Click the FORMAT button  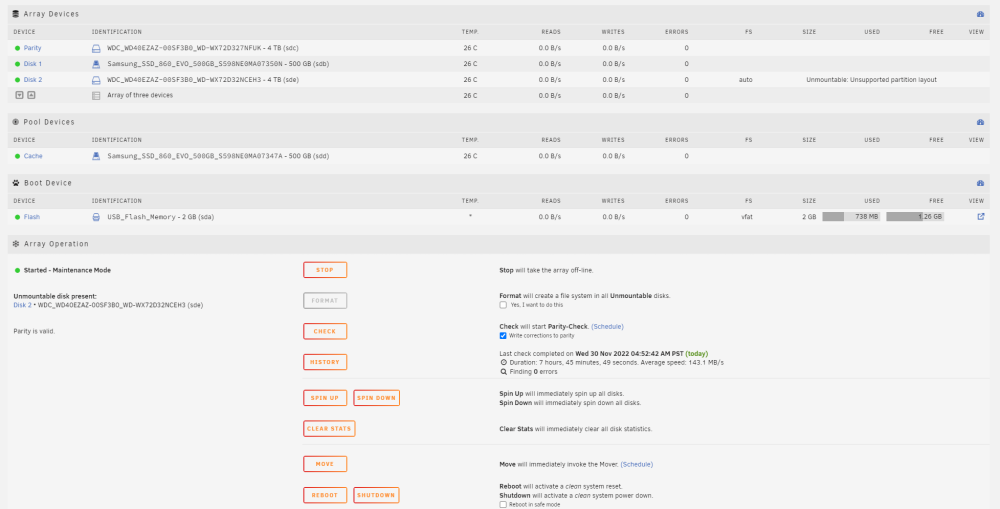(325, 300)
